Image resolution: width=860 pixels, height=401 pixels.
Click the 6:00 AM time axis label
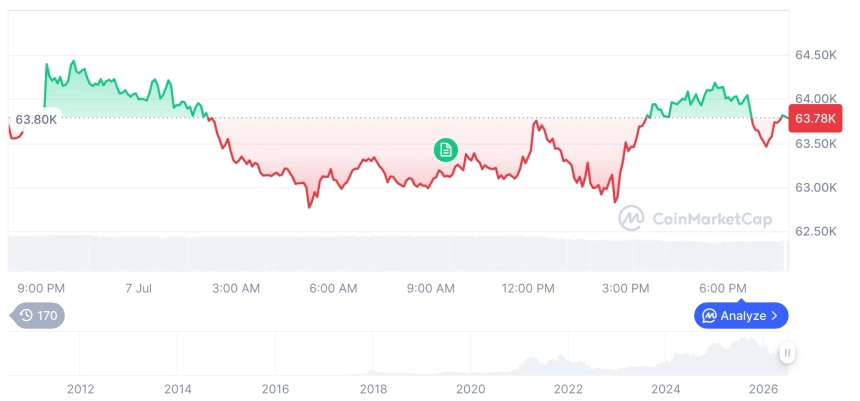(333, 289)
